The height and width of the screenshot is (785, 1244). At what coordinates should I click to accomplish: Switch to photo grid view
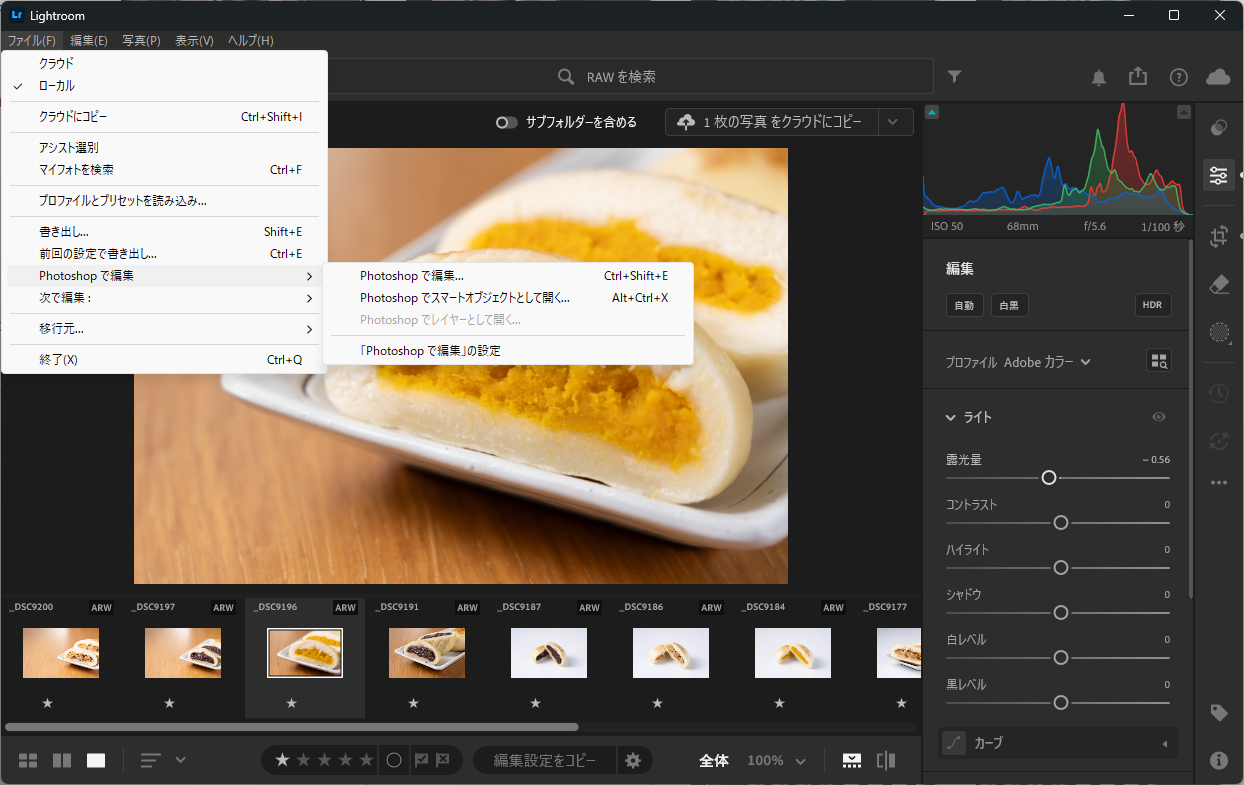tap(28, 760)
